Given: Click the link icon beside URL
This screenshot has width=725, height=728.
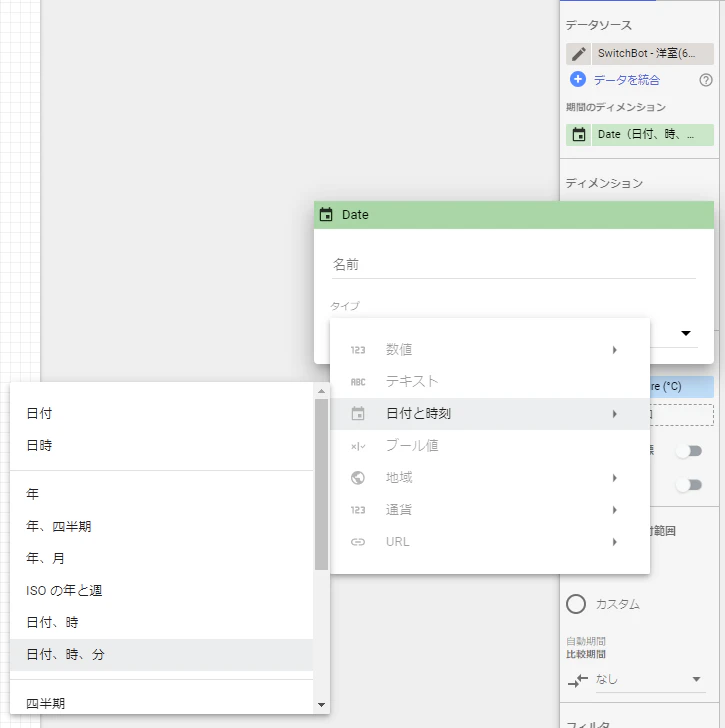Looking at the screenshot, I should (358, 542).
